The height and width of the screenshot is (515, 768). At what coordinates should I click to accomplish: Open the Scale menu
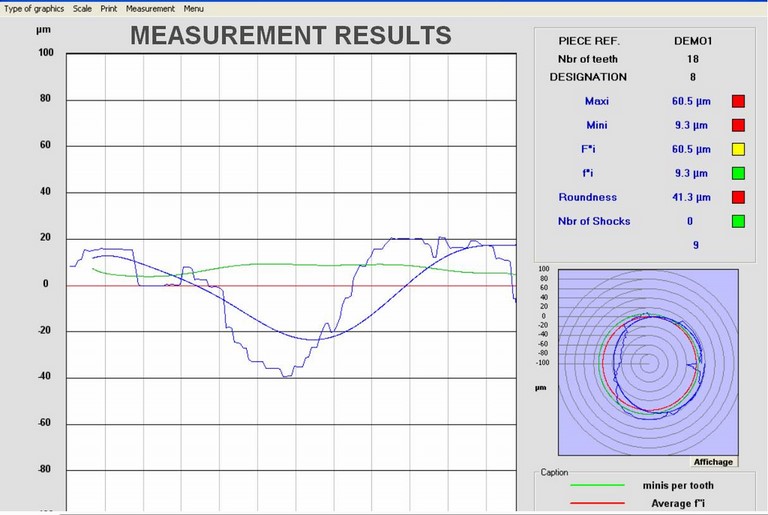pos(82,8)
